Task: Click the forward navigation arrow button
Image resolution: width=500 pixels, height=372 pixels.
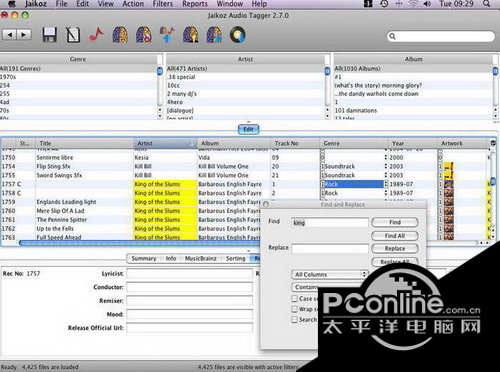Action: [x=24, y=34]
